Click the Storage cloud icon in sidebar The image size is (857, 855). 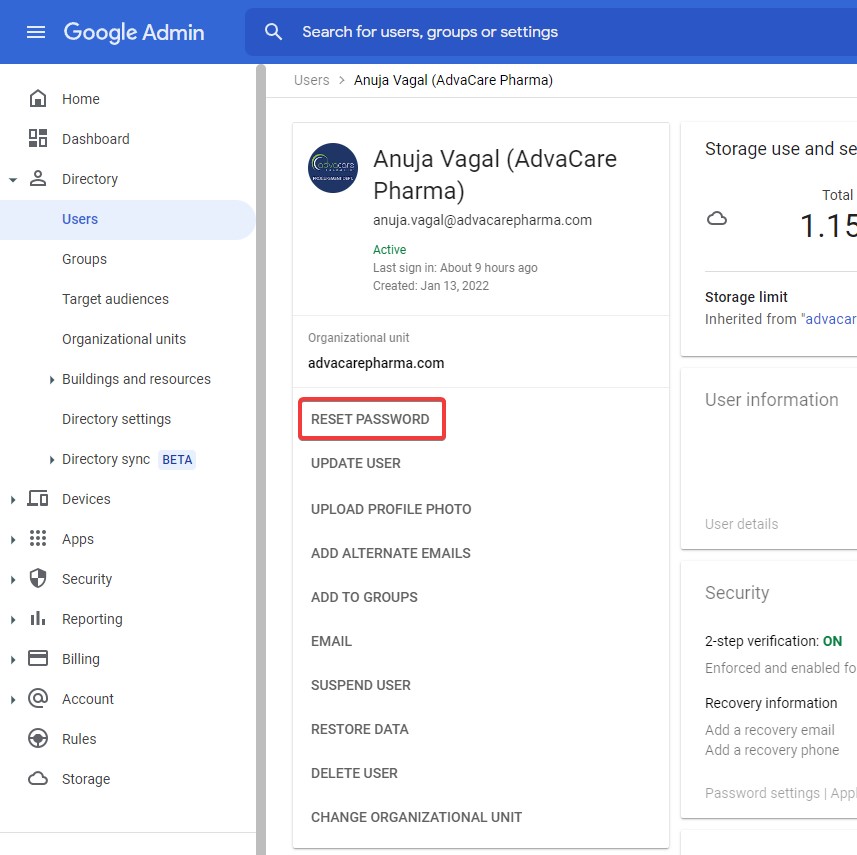point(38,778)
